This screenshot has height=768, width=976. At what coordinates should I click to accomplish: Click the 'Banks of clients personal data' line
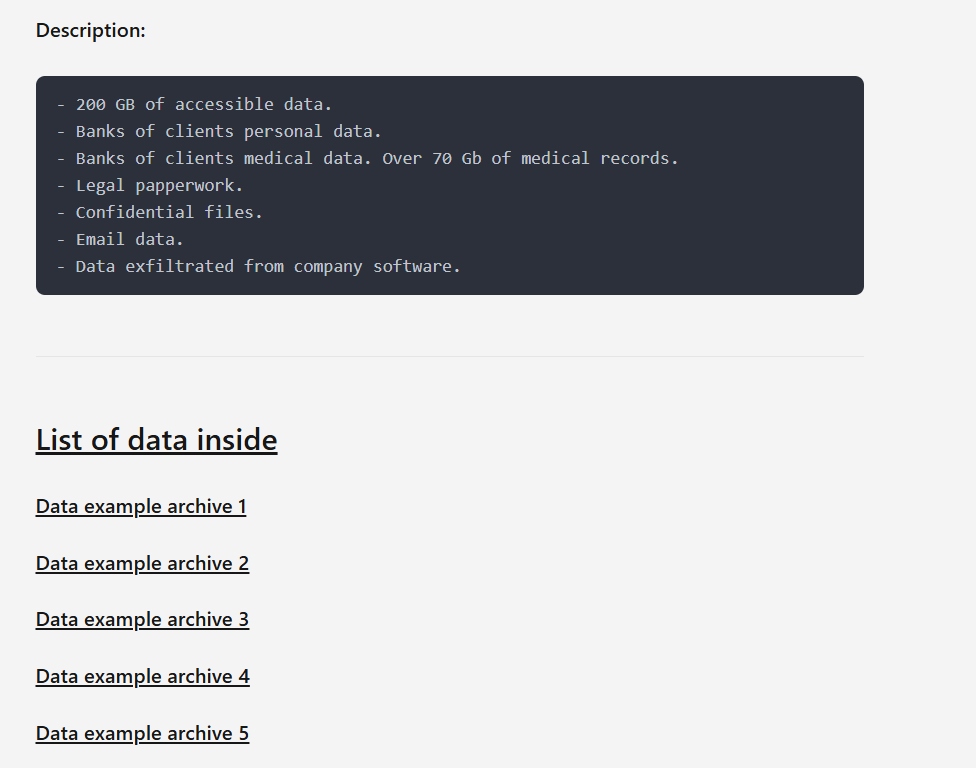pos(228,131)
